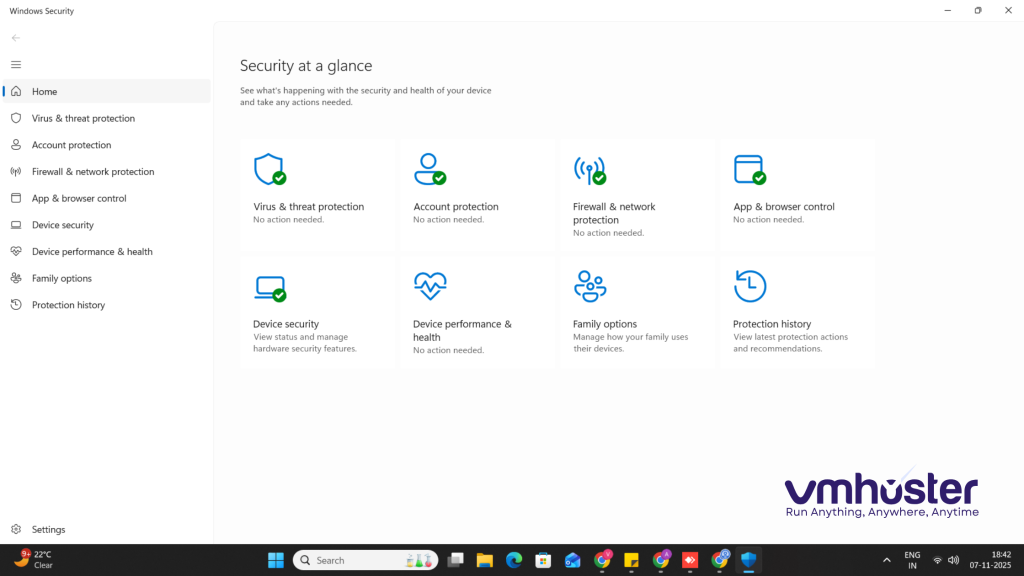Open the Virus & threat protection tile icon
1024x576 pixels.
point(270,168)
